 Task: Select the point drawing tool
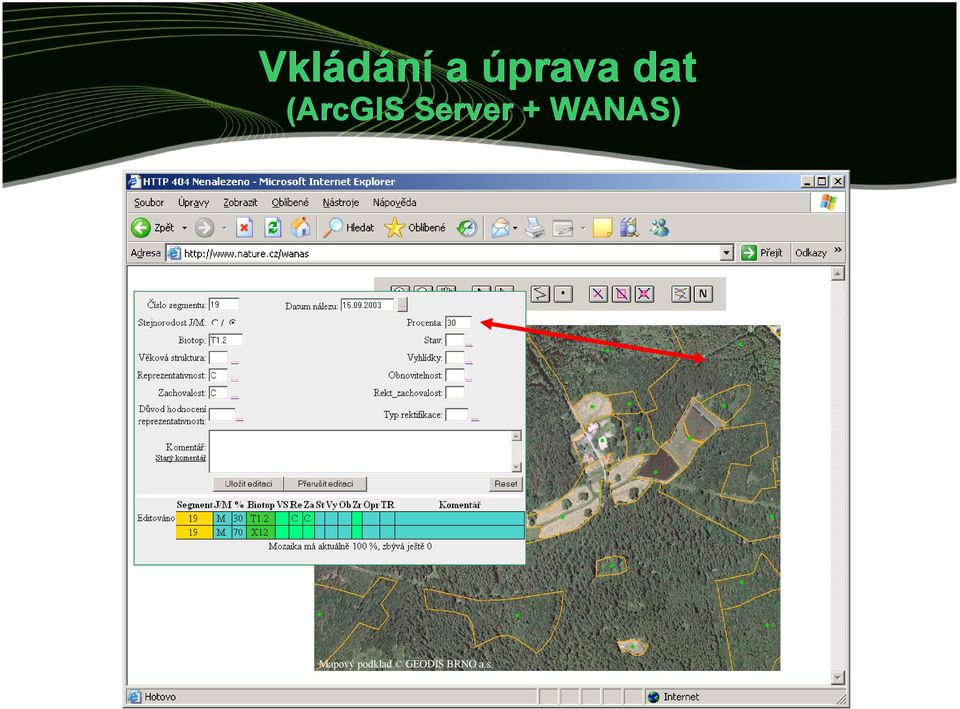563,294
